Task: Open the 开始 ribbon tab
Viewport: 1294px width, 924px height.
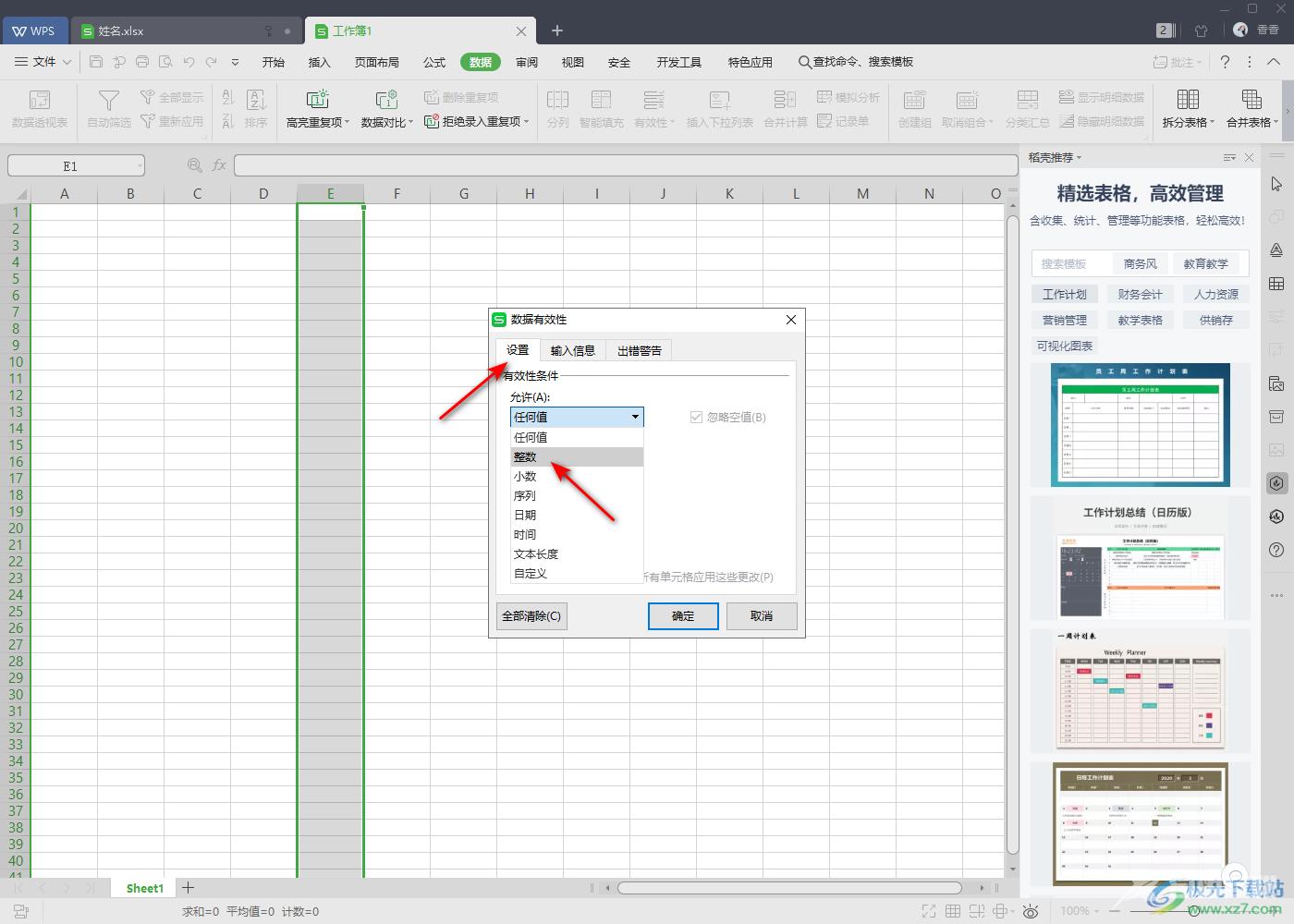Action: (x=274, y=62)
